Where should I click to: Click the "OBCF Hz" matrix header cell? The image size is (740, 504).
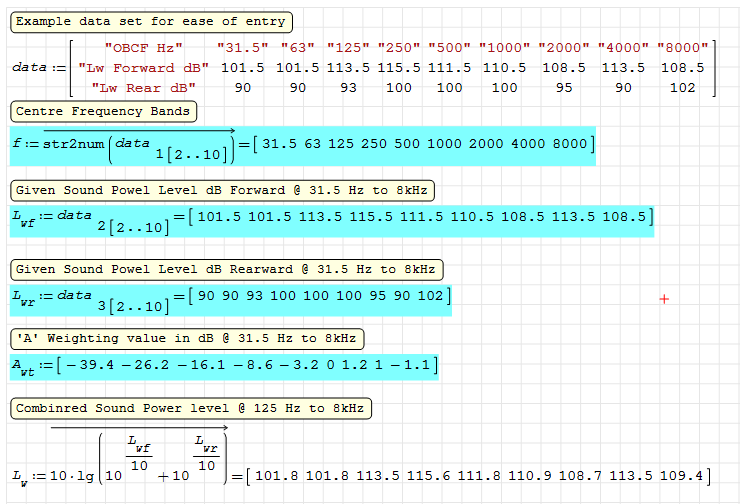pyautogui.click(x=140, y=48)
